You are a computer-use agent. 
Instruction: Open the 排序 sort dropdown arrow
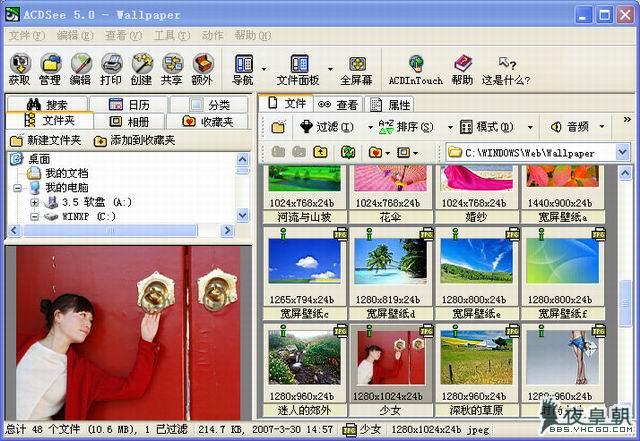click(450, 127)
